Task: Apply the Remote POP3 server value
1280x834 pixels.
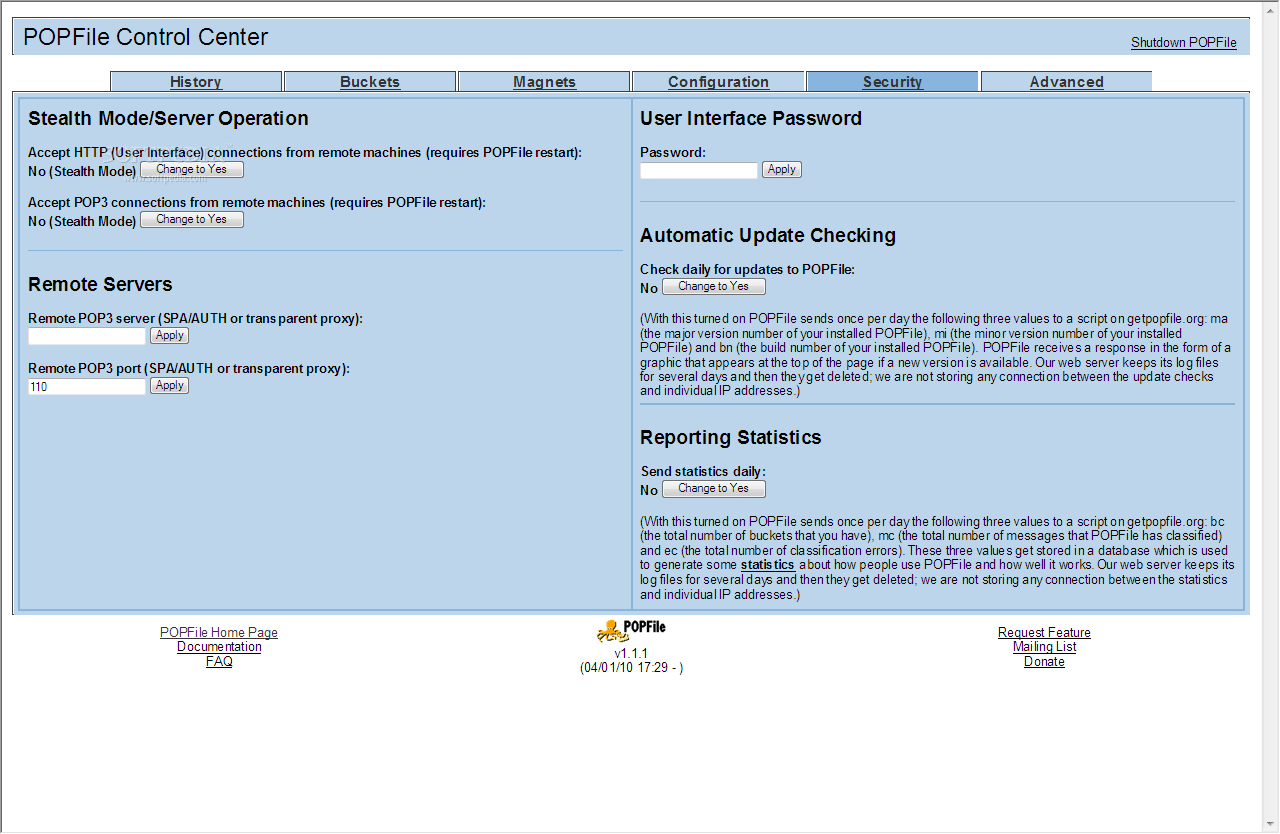Action: tap(170, 336)
